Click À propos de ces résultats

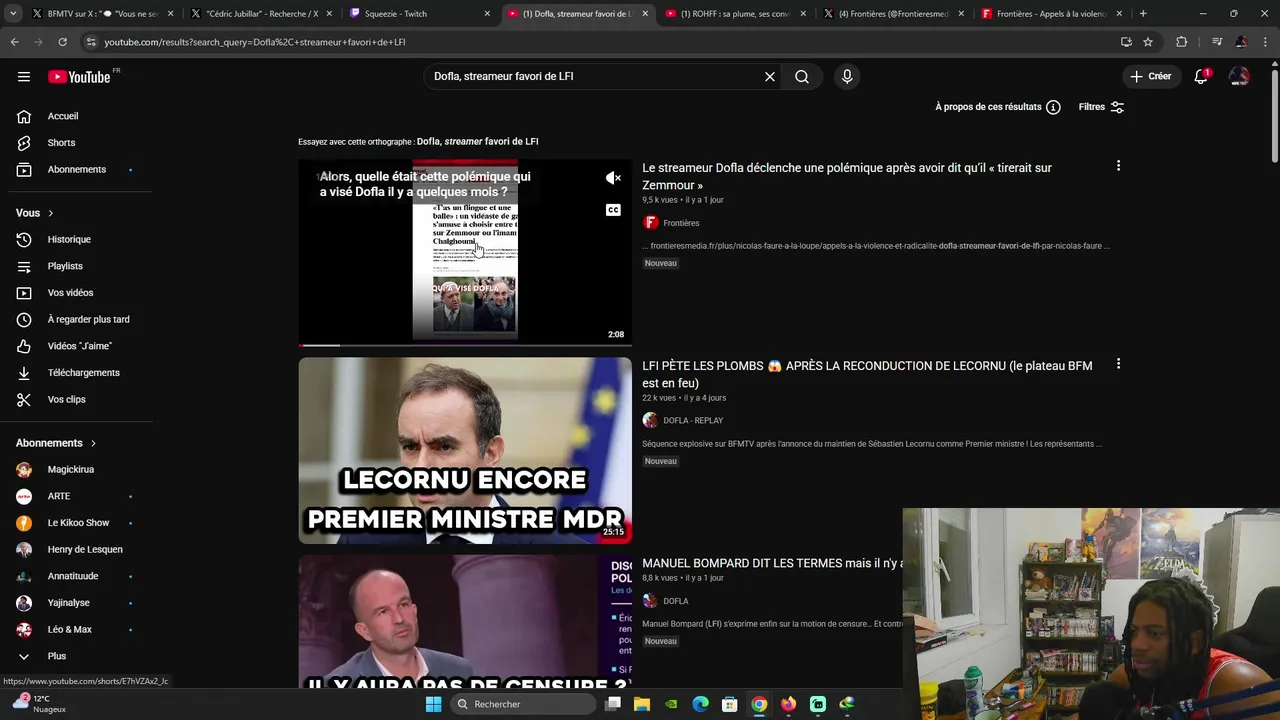[x=998, y=107]
